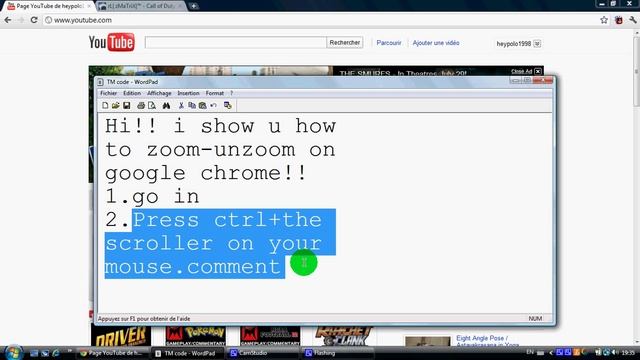This screenshot has width=640, height=360.
Task: Click the 'Hi!! i show u how' line
Action: point(220,126)
